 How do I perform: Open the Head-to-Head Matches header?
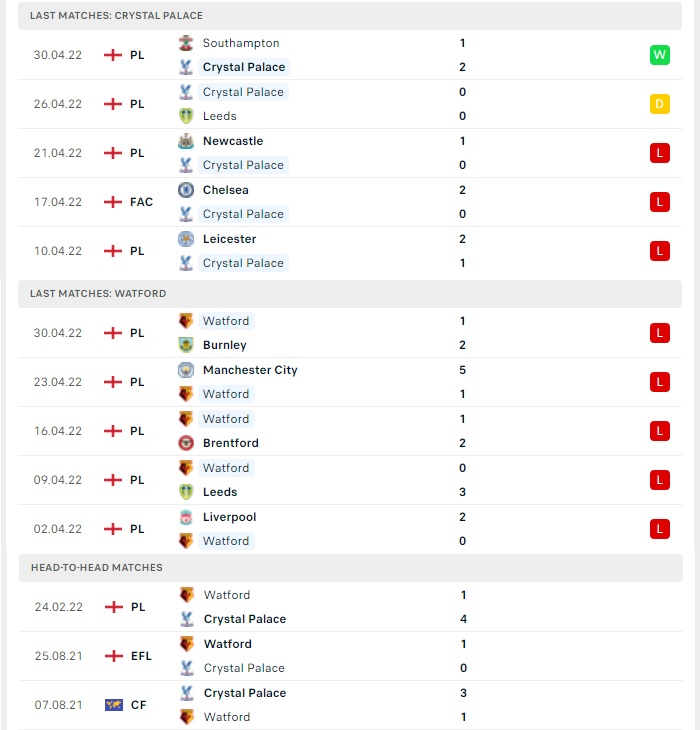(x=351, y=568)
